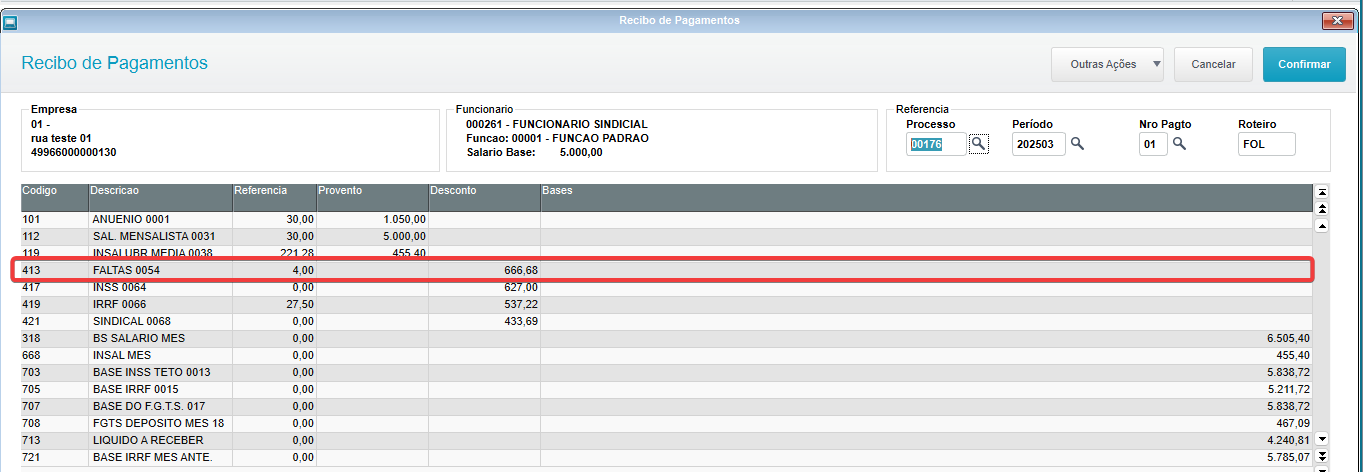Click the page-up double arrow icon
This screenshot has height=472, width=1363.
[1322, 208]
